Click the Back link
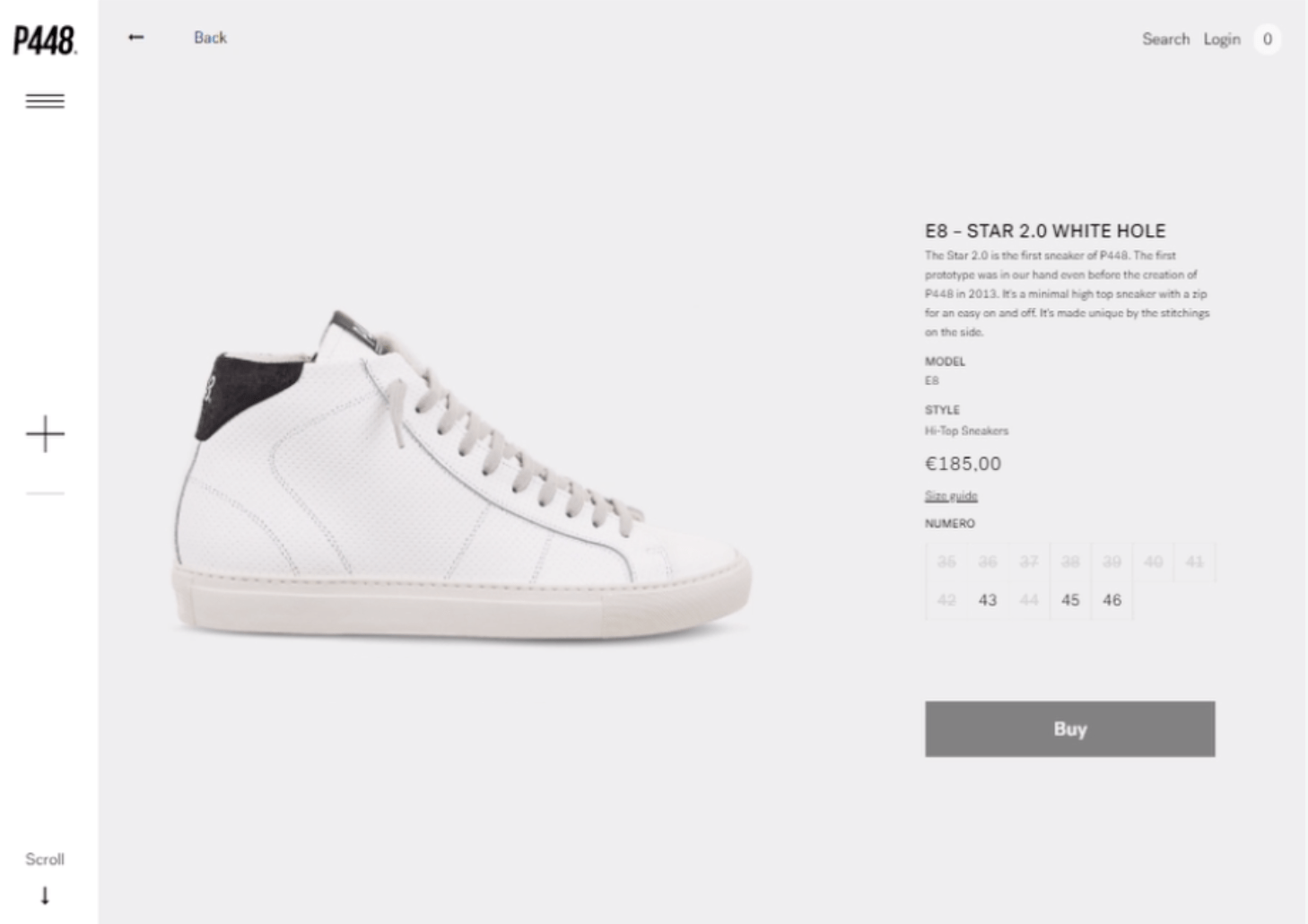1308x924 pixels. coord(210,38)
